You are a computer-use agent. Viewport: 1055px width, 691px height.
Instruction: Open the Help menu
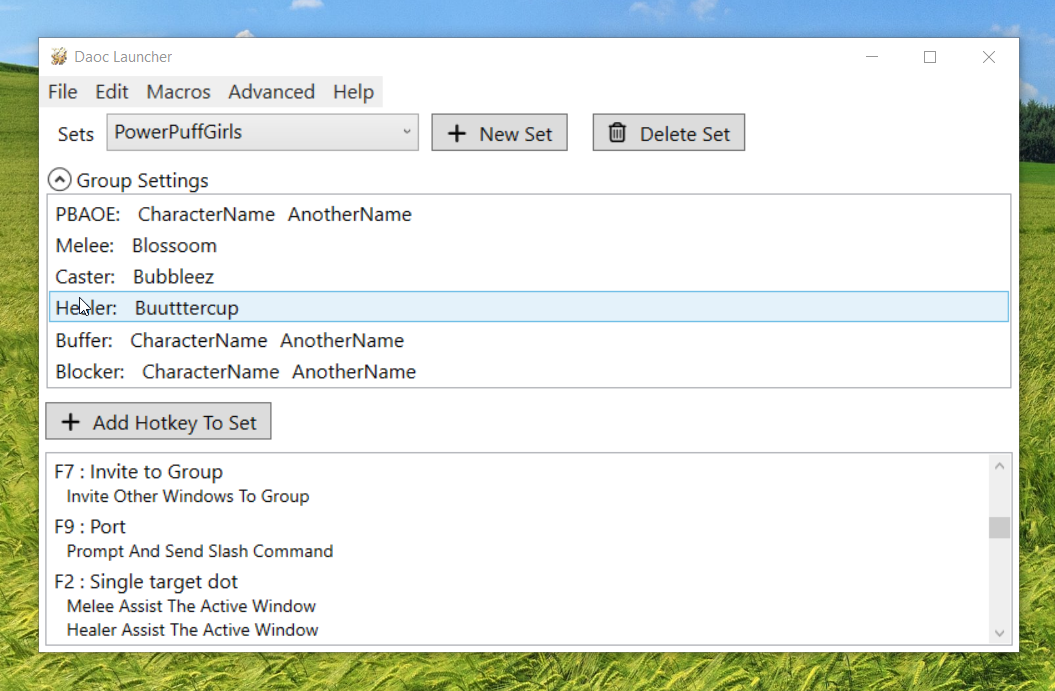353,91
